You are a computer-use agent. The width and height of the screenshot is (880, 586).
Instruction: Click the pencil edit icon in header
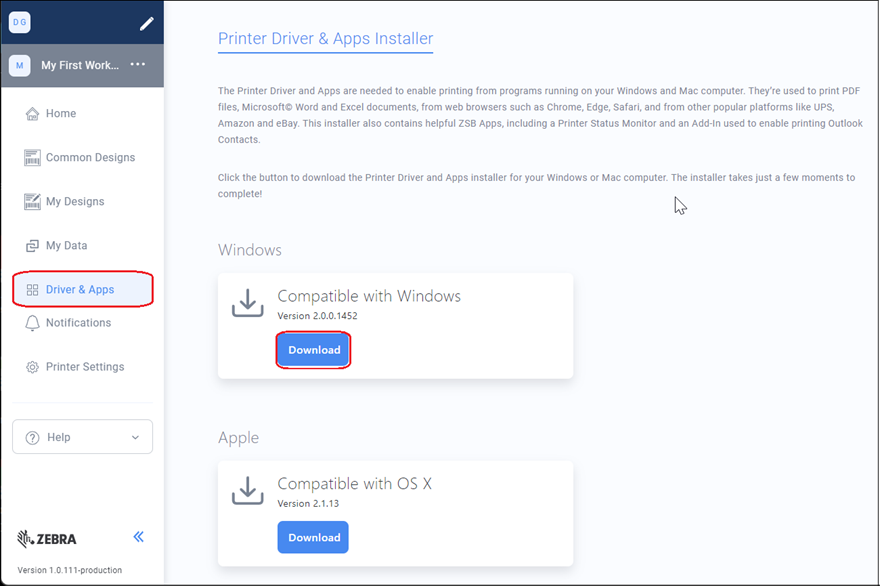click(x=147, y=23)
